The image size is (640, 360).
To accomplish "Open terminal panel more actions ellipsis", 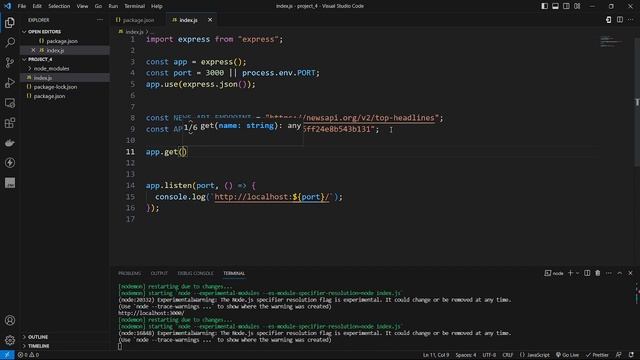I will [609, 273].
